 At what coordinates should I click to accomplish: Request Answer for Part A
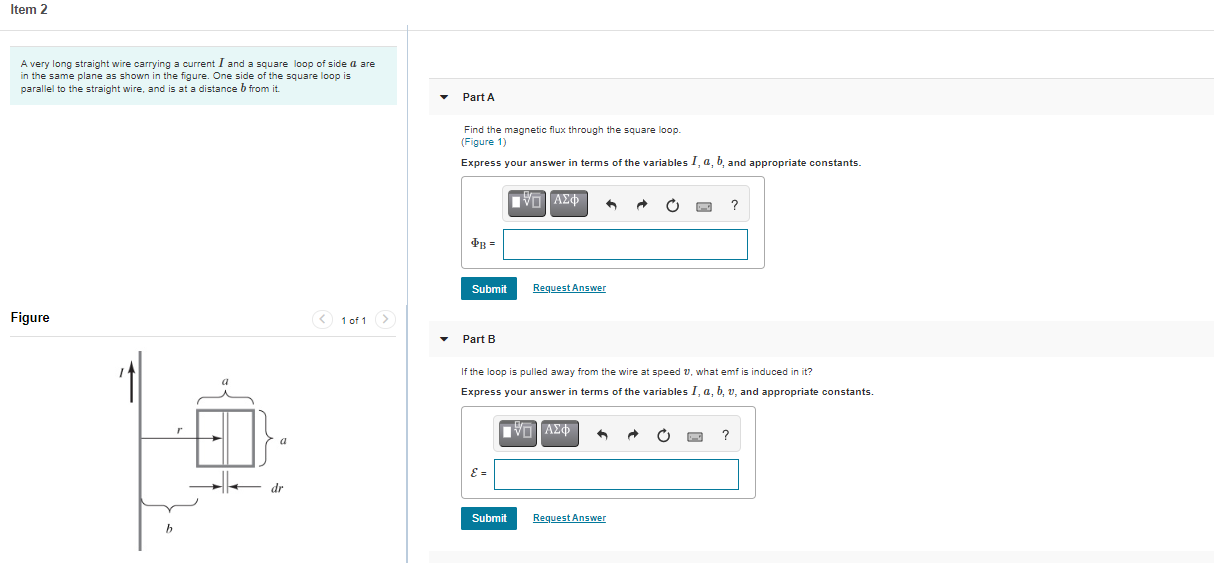(569, 288)
